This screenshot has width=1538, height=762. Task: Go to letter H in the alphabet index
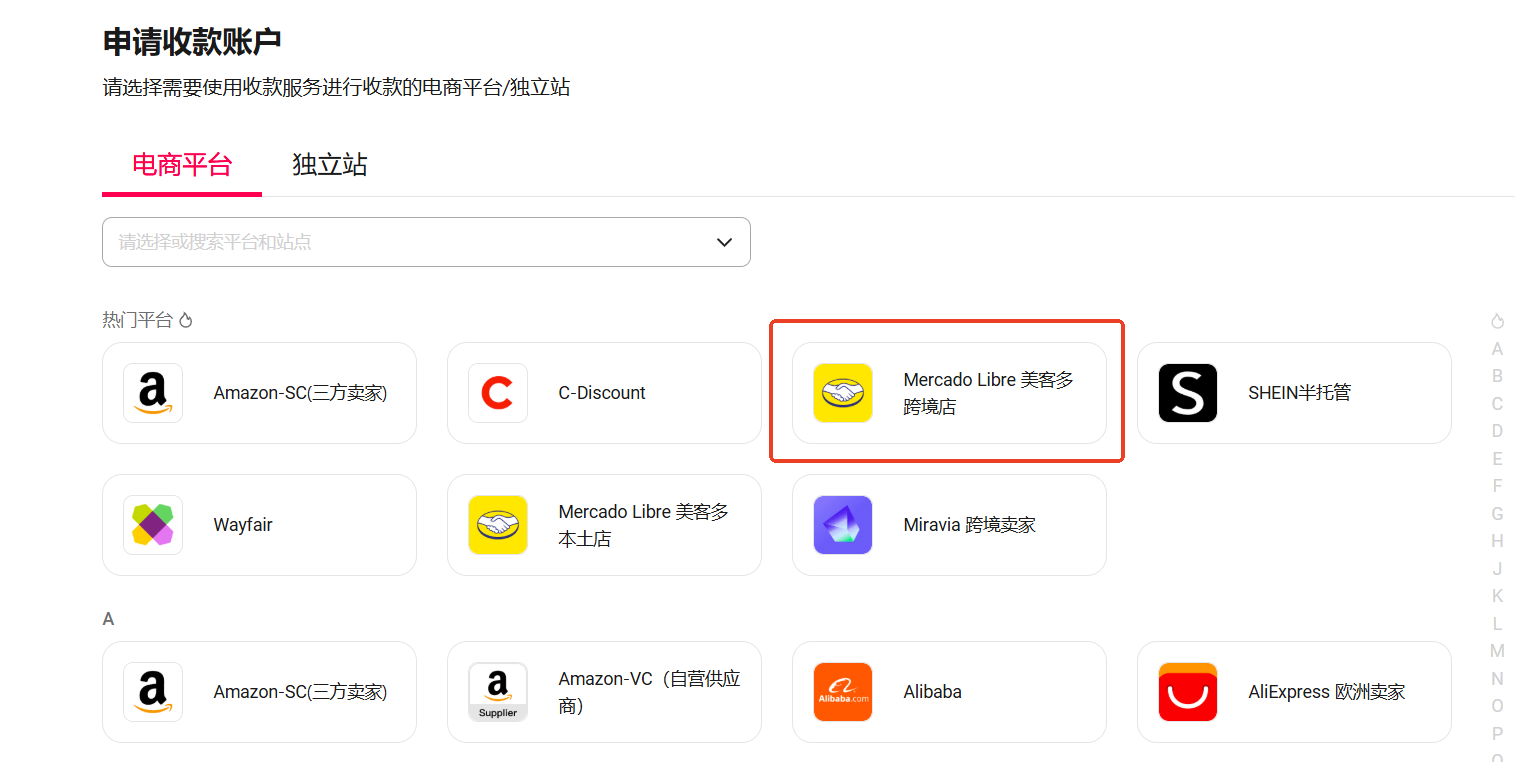[x=1497, y=541]
